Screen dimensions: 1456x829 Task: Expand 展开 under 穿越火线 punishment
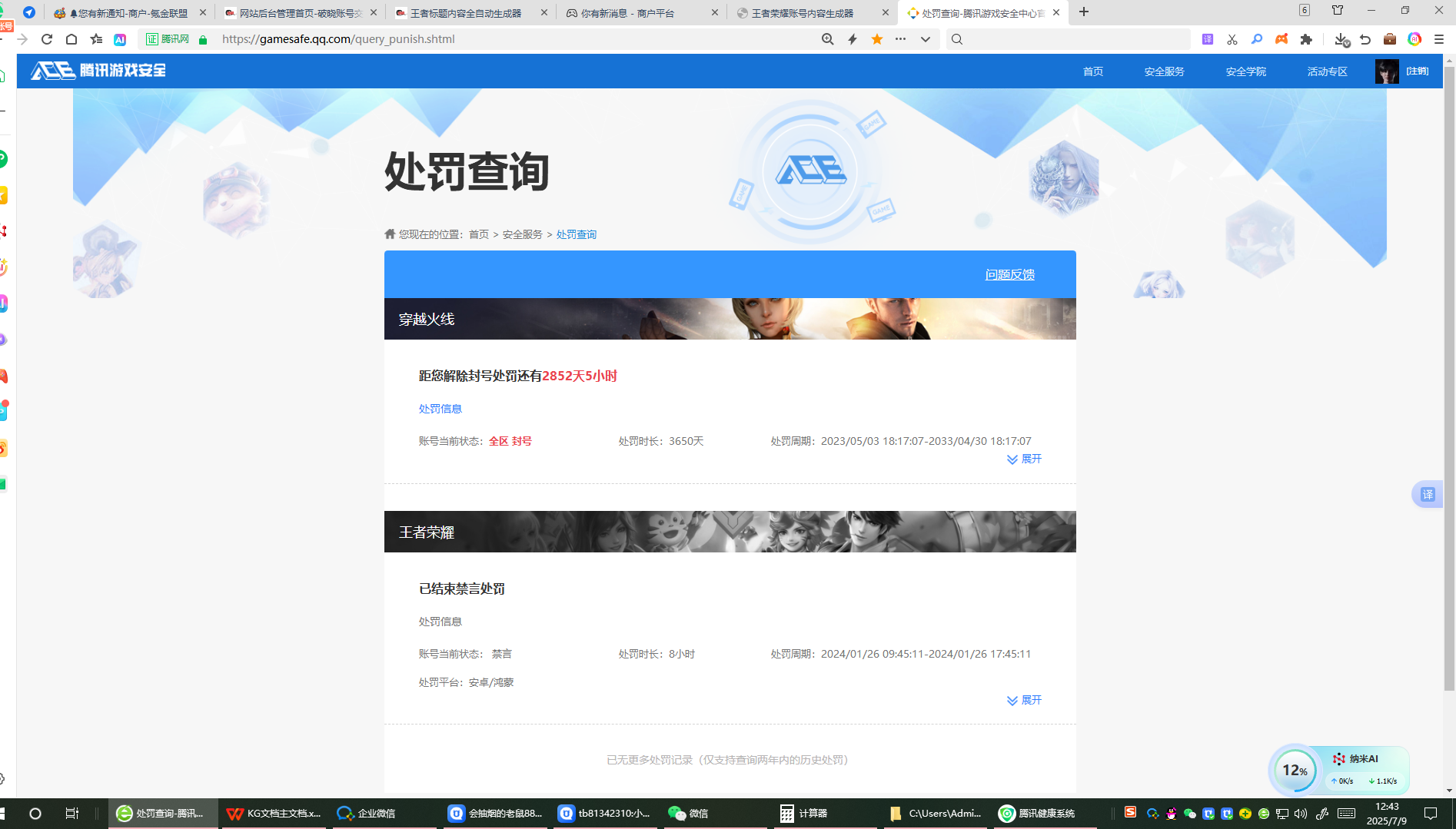[1025, 459]
